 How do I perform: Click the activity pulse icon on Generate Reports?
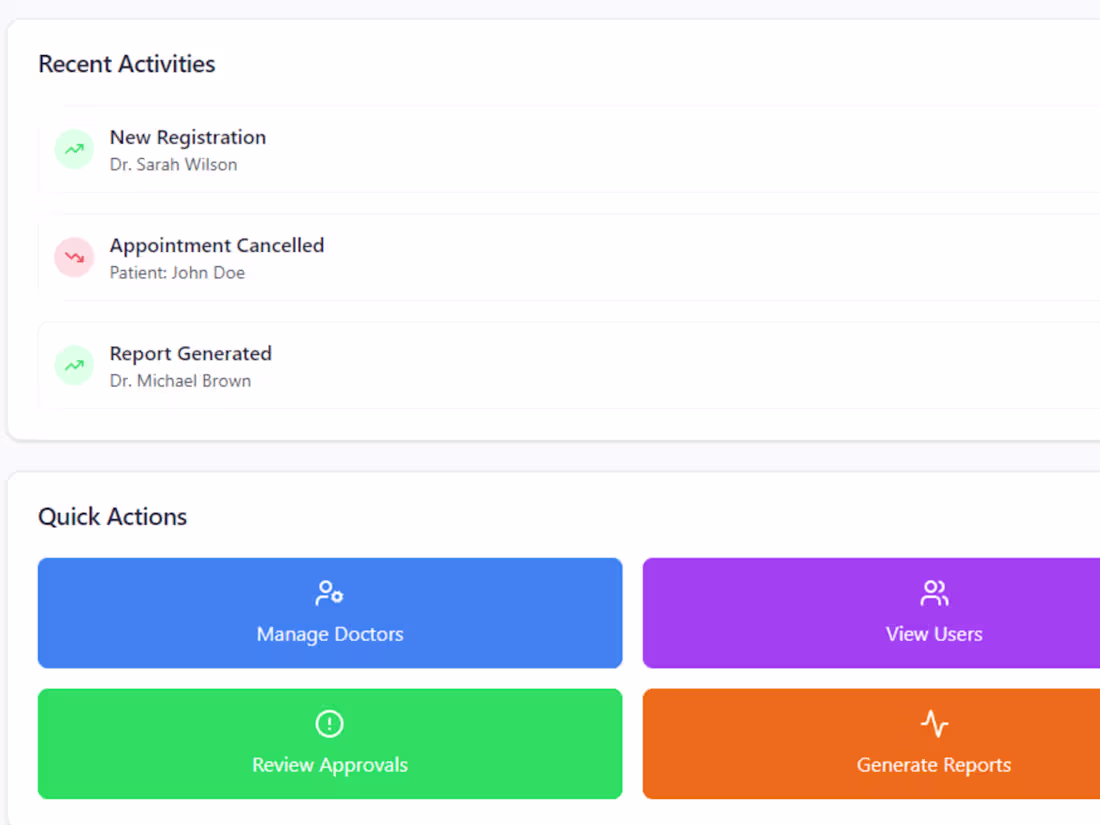tap(934, 723)
